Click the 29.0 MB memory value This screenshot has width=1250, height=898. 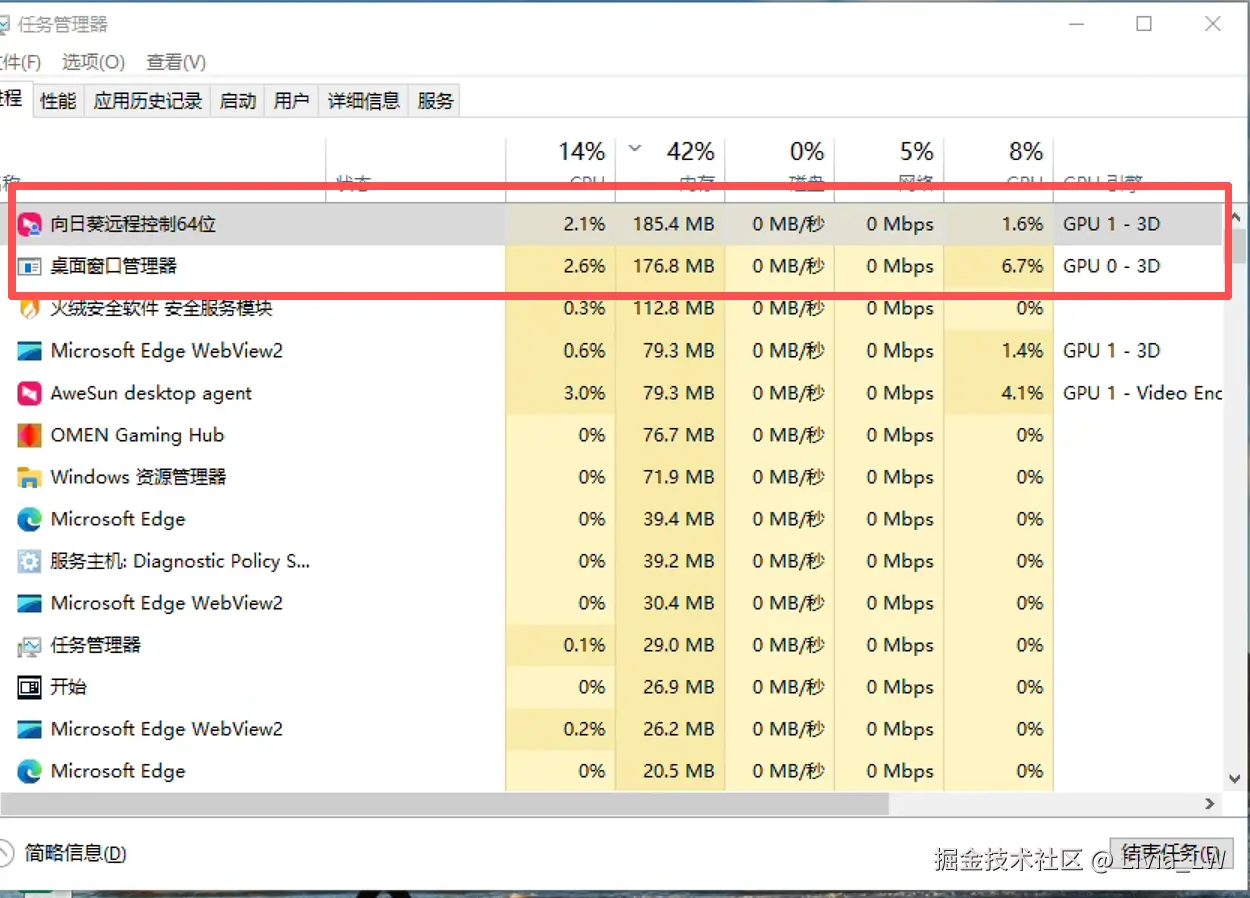pos(679,645)
